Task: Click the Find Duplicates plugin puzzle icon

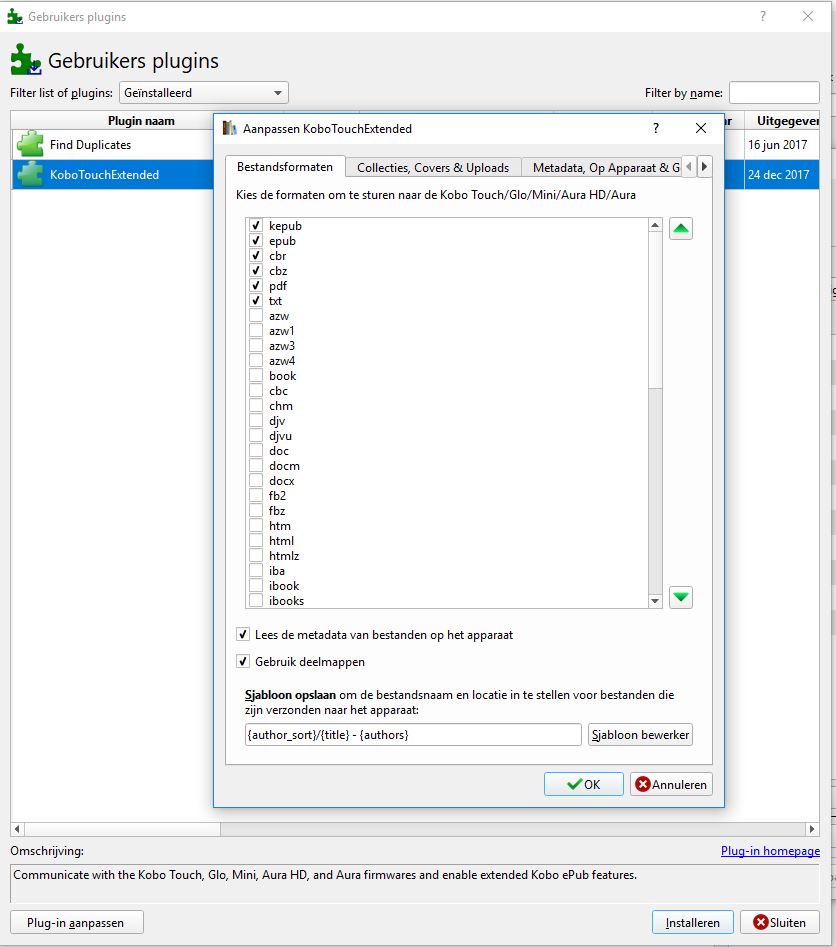Action: click(30, 144)
